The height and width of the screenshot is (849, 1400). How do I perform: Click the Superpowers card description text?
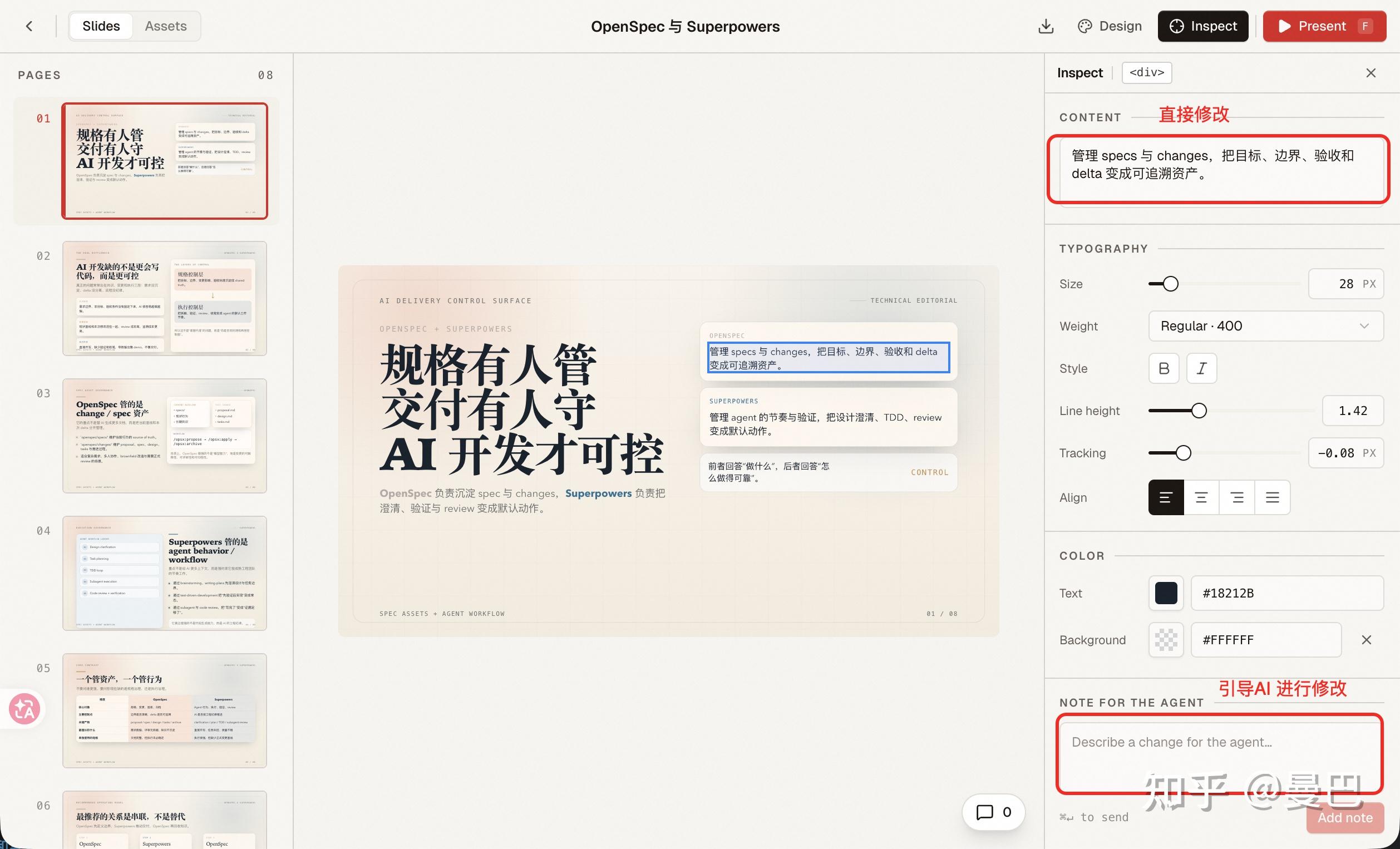pyautogui.click(x=825, y=424)
